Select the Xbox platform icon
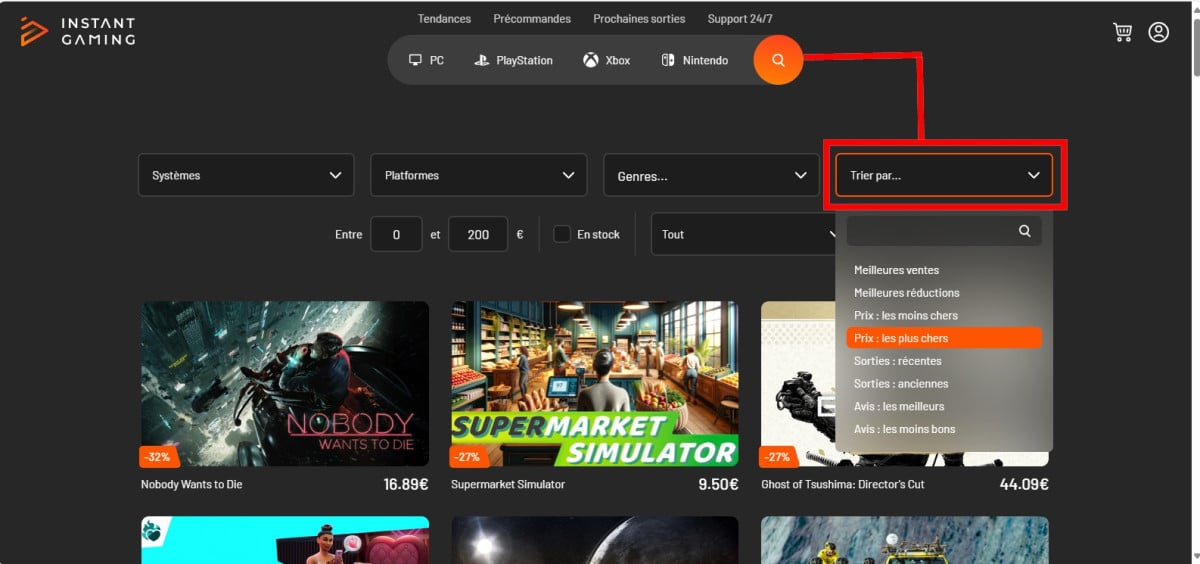The image size is (1200, 564). point(591,60)
